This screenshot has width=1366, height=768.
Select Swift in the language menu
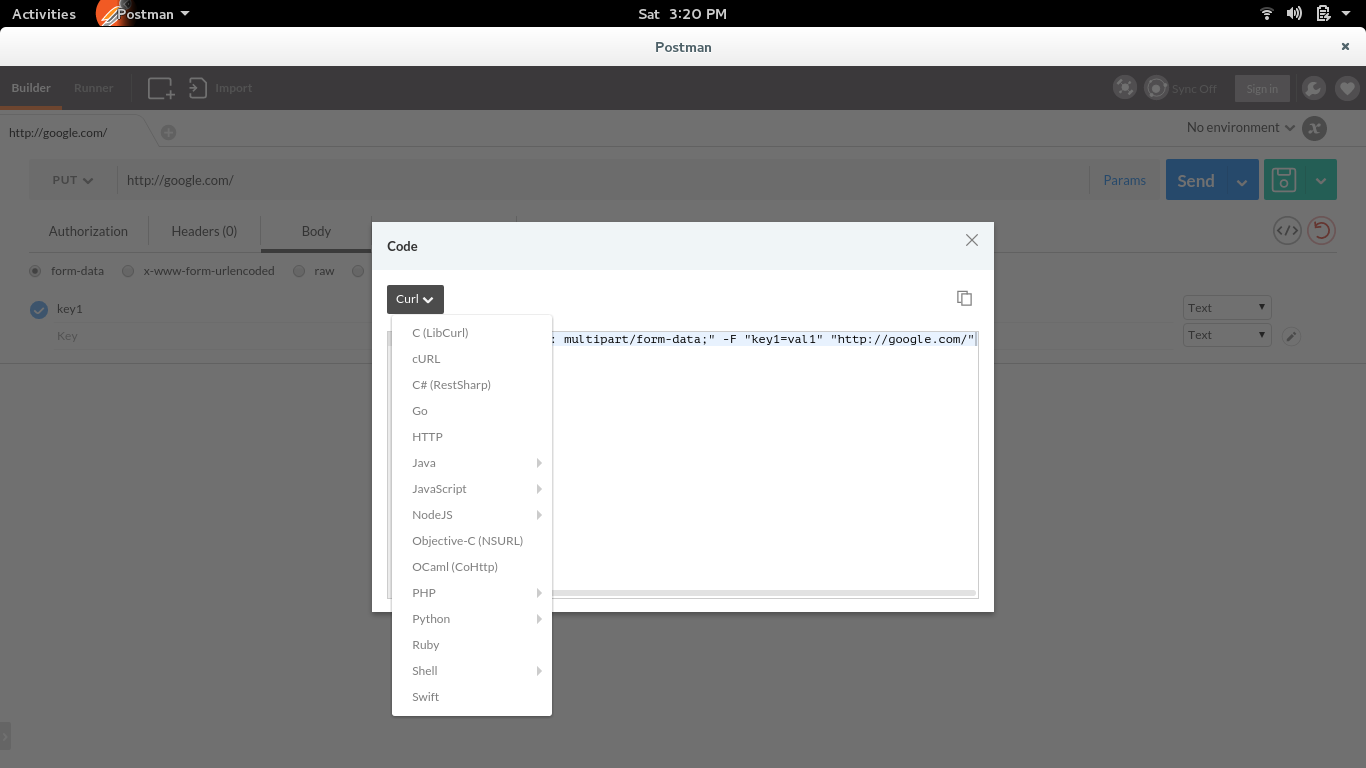[472, 697]
